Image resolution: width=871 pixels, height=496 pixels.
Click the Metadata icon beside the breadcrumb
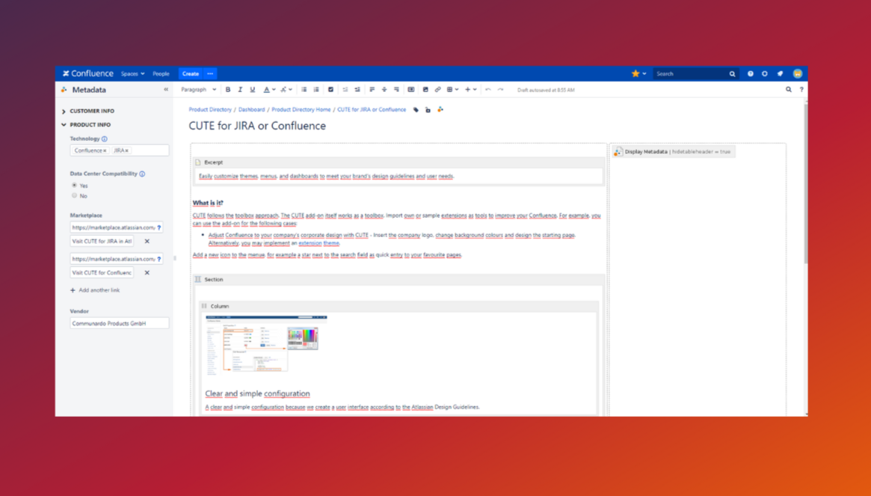440,109
